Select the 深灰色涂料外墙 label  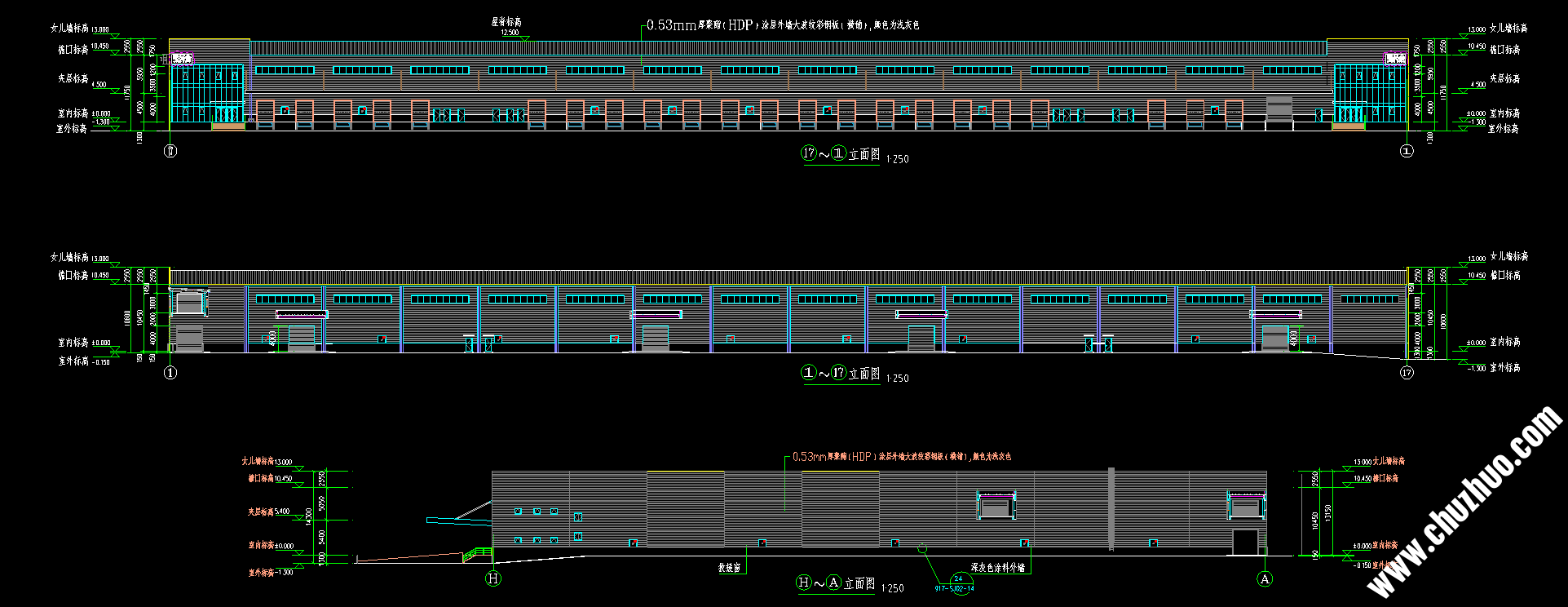[x=997, y=567]
